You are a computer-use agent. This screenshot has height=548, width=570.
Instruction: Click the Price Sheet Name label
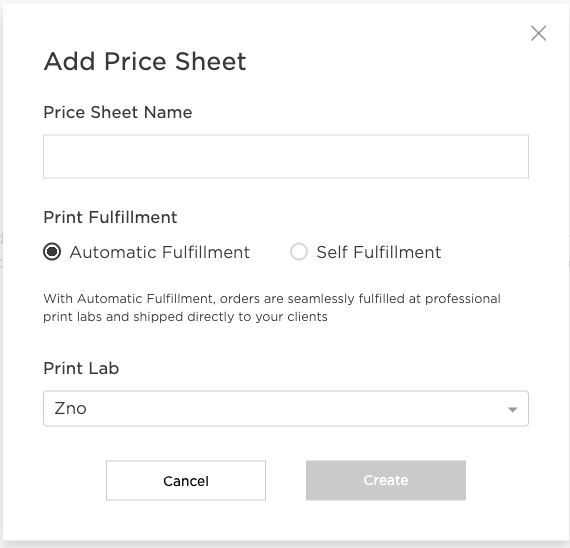click(x=117, y=112)
